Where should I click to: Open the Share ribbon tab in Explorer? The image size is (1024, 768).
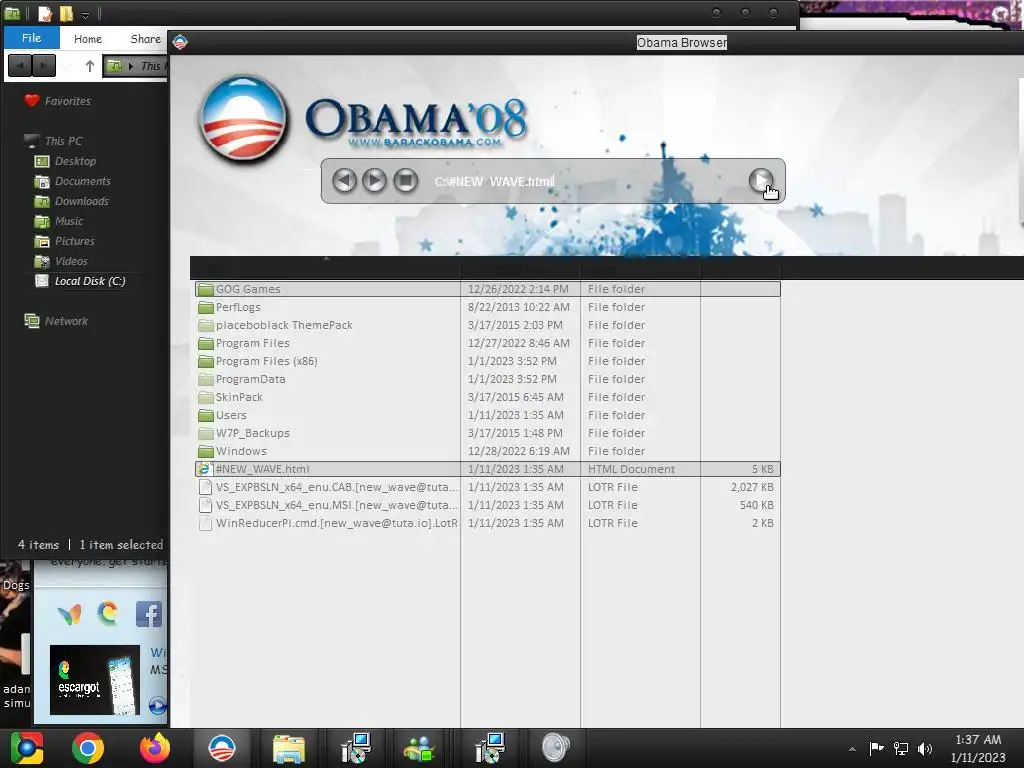(x=146, y=39)
